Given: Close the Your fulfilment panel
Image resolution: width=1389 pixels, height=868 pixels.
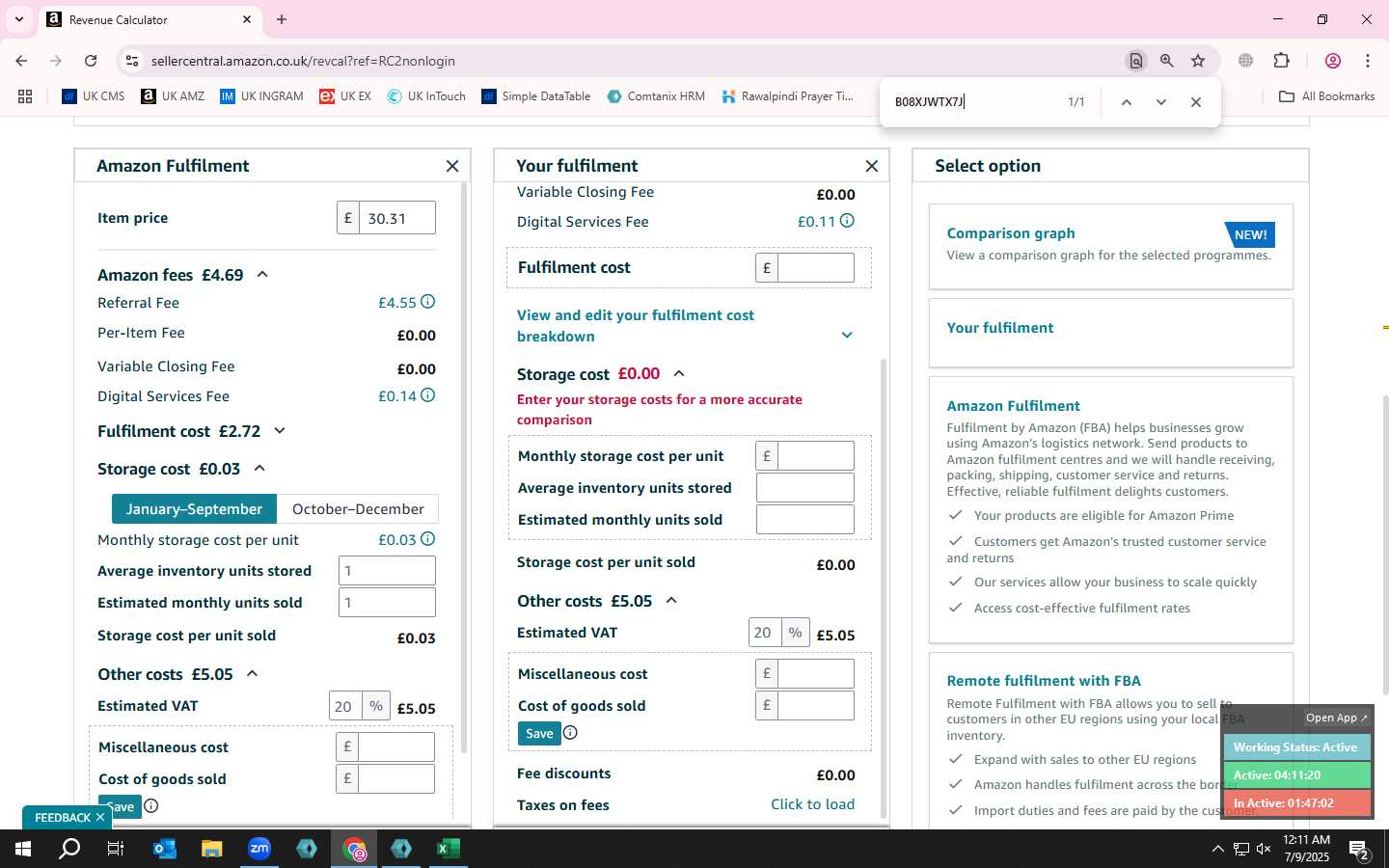Looking at the screenshot, I should [872, 166].
